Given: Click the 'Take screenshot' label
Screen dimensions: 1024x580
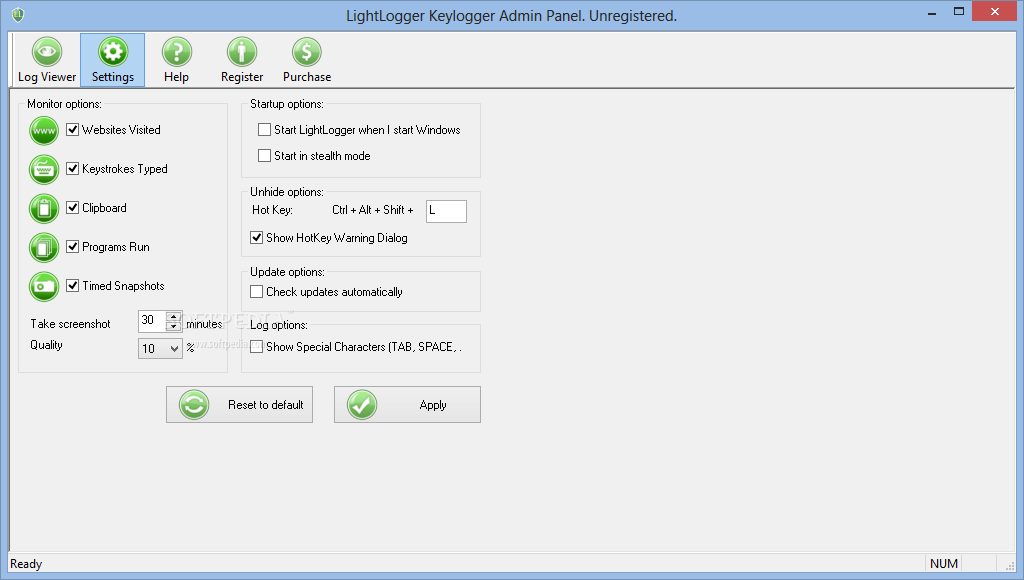Looking at the screenshot, I should (x=71, y=324).
